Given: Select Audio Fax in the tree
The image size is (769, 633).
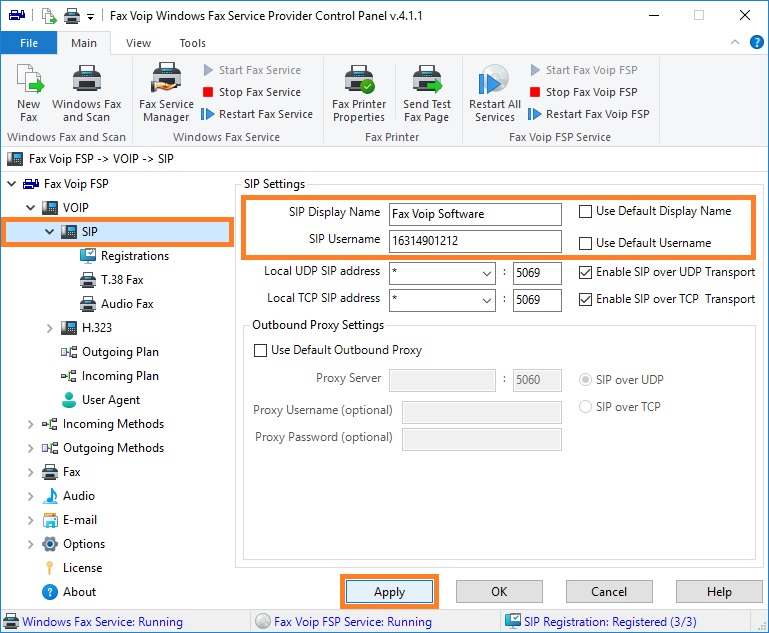Looking at the screenshot, I should tap(127, 304).
